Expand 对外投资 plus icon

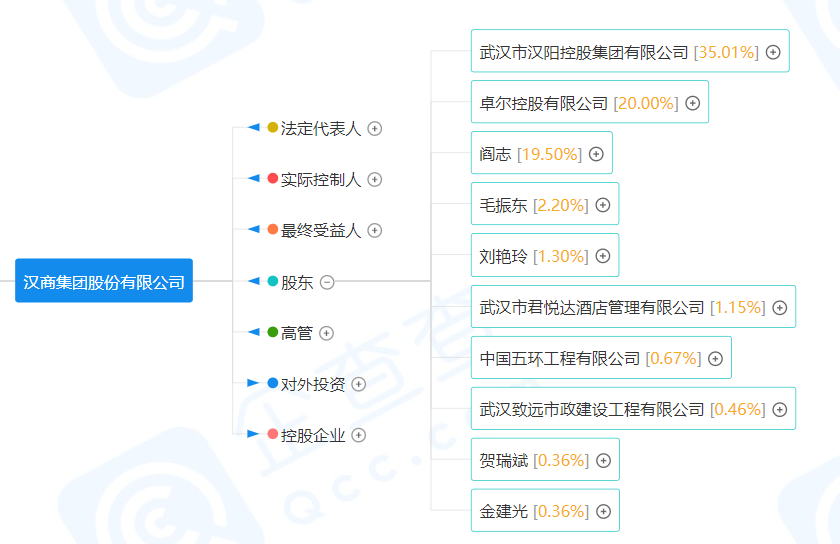(x=358, y=384)
